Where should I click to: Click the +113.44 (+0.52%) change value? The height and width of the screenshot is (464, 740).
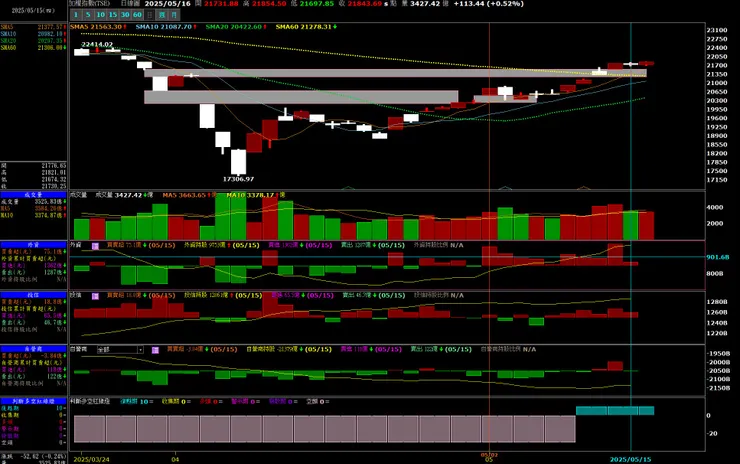pyautogui.click(x=488, y=4)
